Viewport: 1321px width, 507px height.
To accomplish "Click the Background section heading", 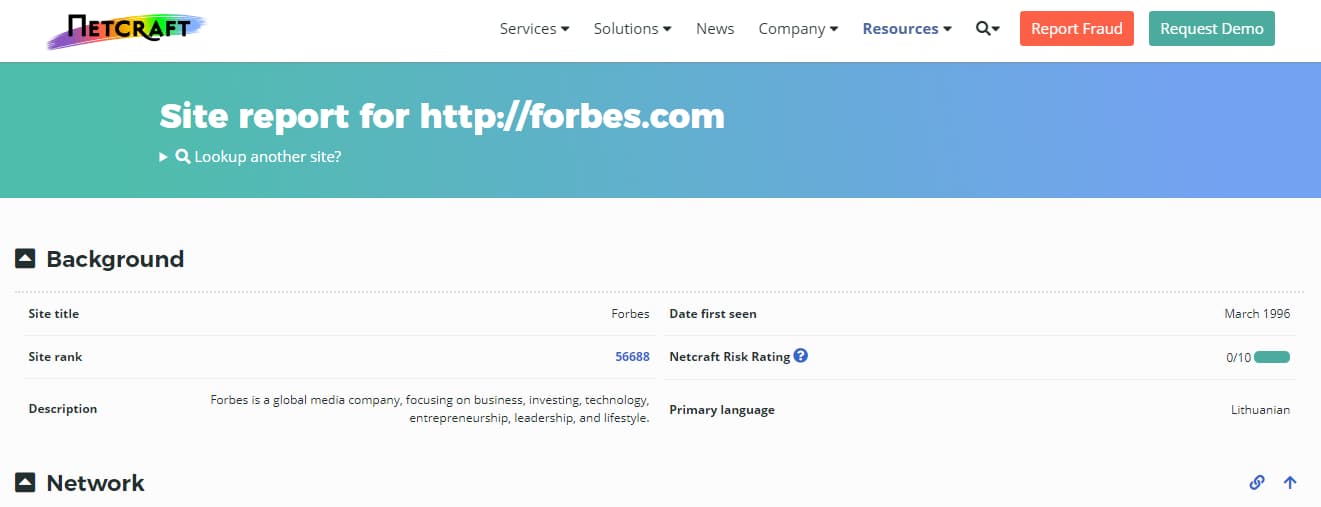I will coord(115,259).
